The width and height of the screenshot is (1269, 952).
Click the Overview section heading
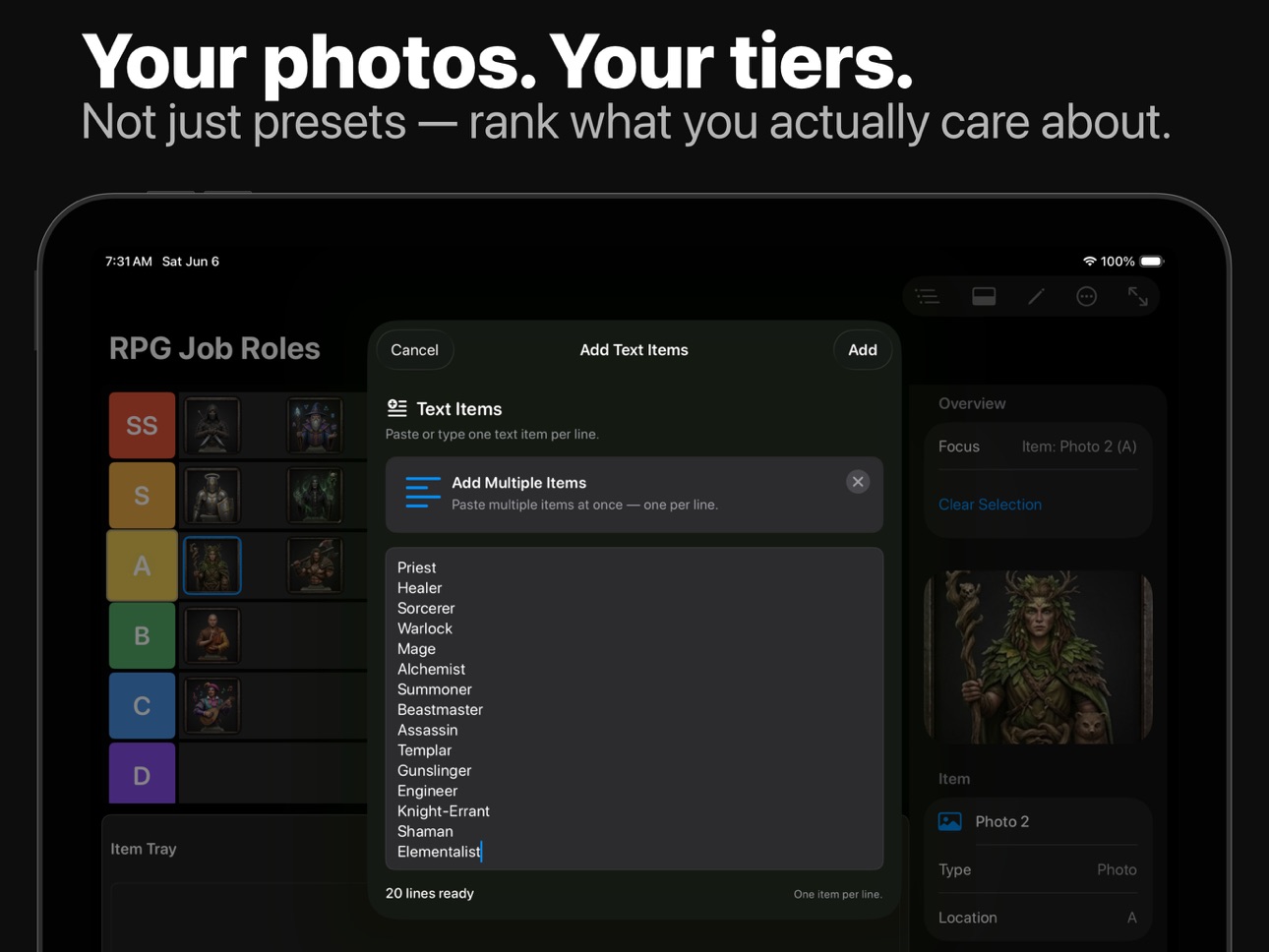pyautogui.click(x=972, y=403)
